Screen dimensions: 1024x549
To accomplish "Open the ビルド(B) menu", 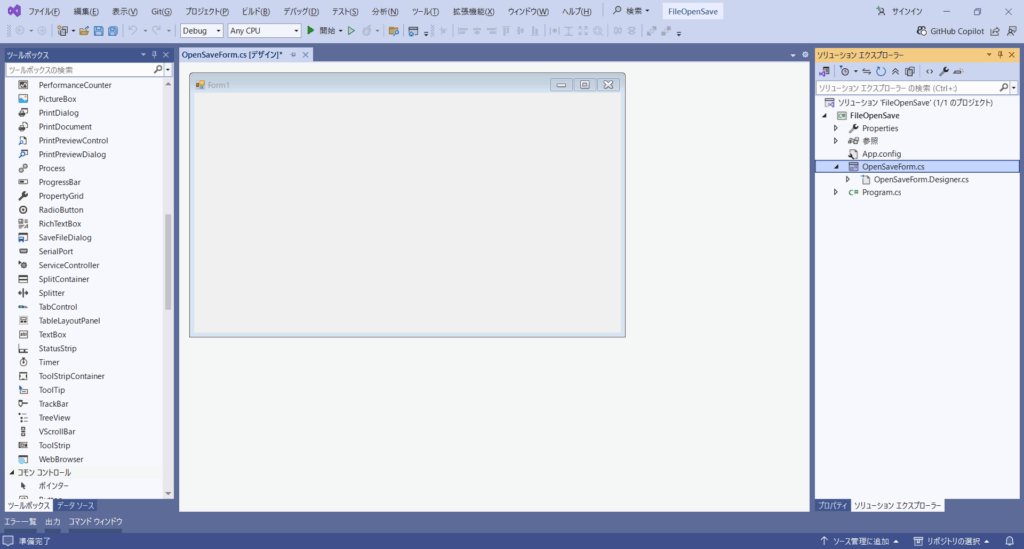I will [256, 11].
